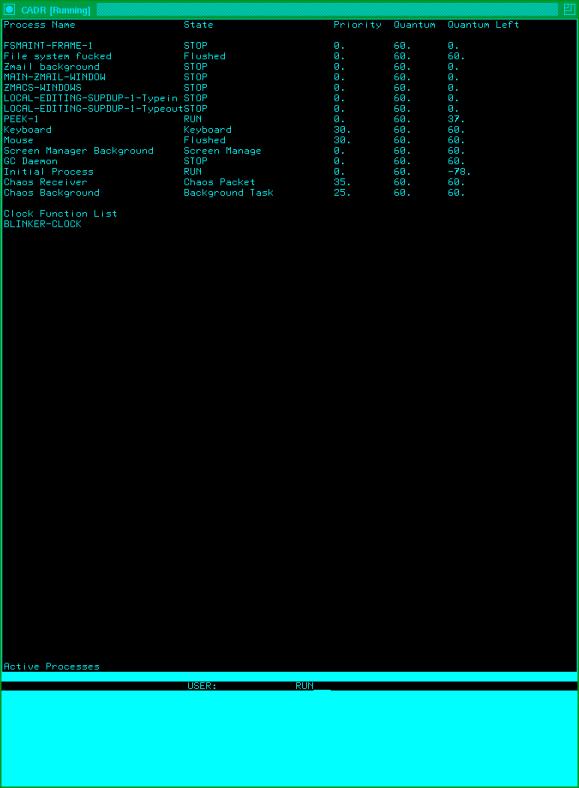Viewport: 579px width, 788px height.
Task: Select the 'Chaos Background' process name
Action: click(x=51, y=192)
